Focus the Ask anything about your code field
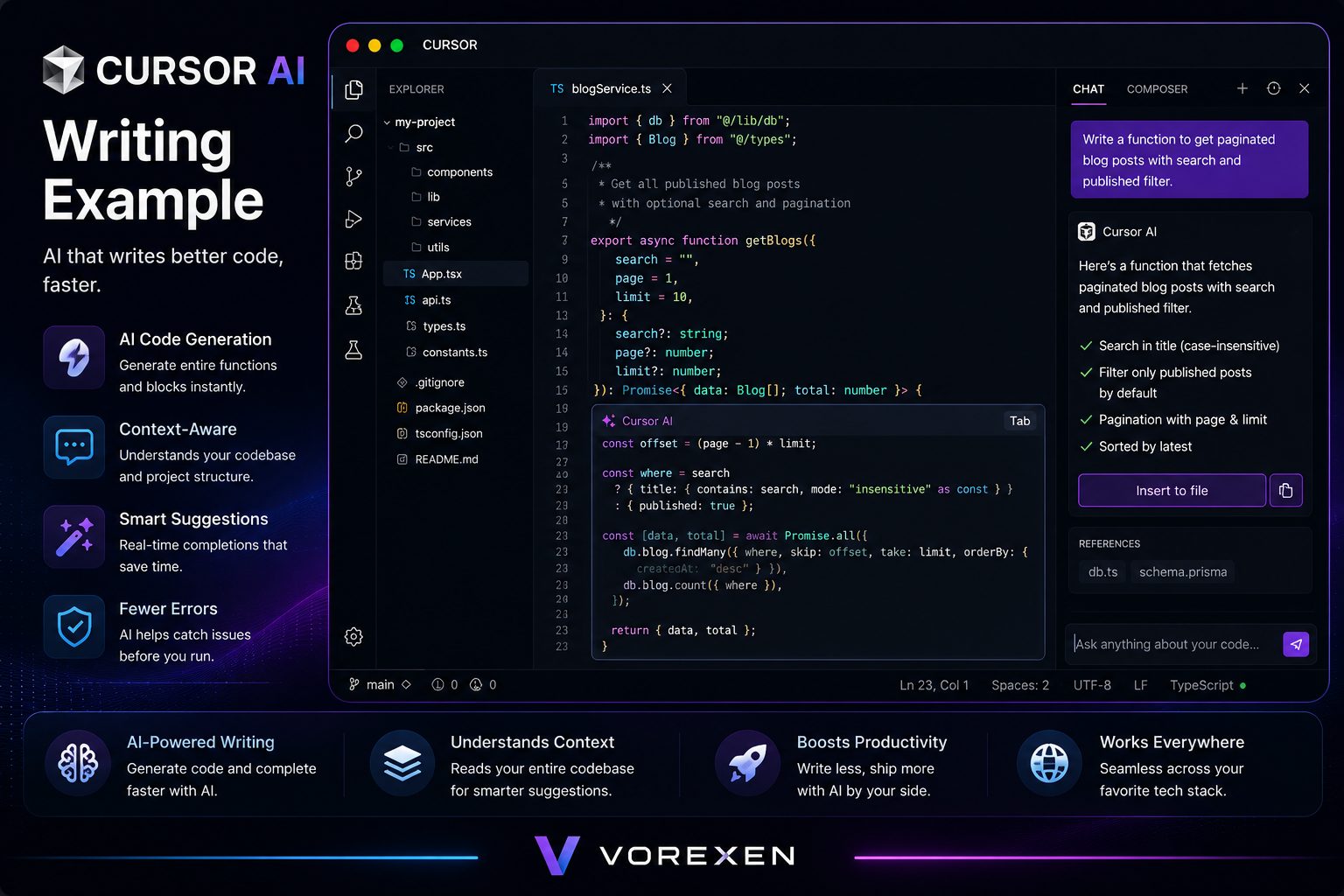 point(1172,644)
